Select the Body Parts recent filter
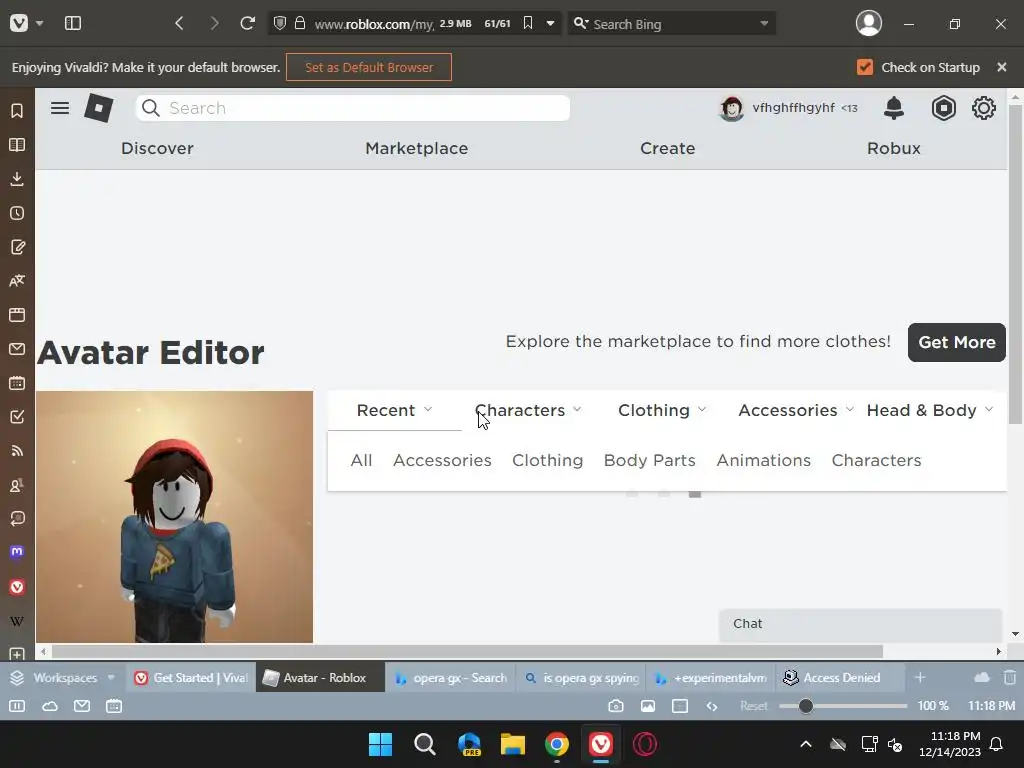 tap(650, 460)
